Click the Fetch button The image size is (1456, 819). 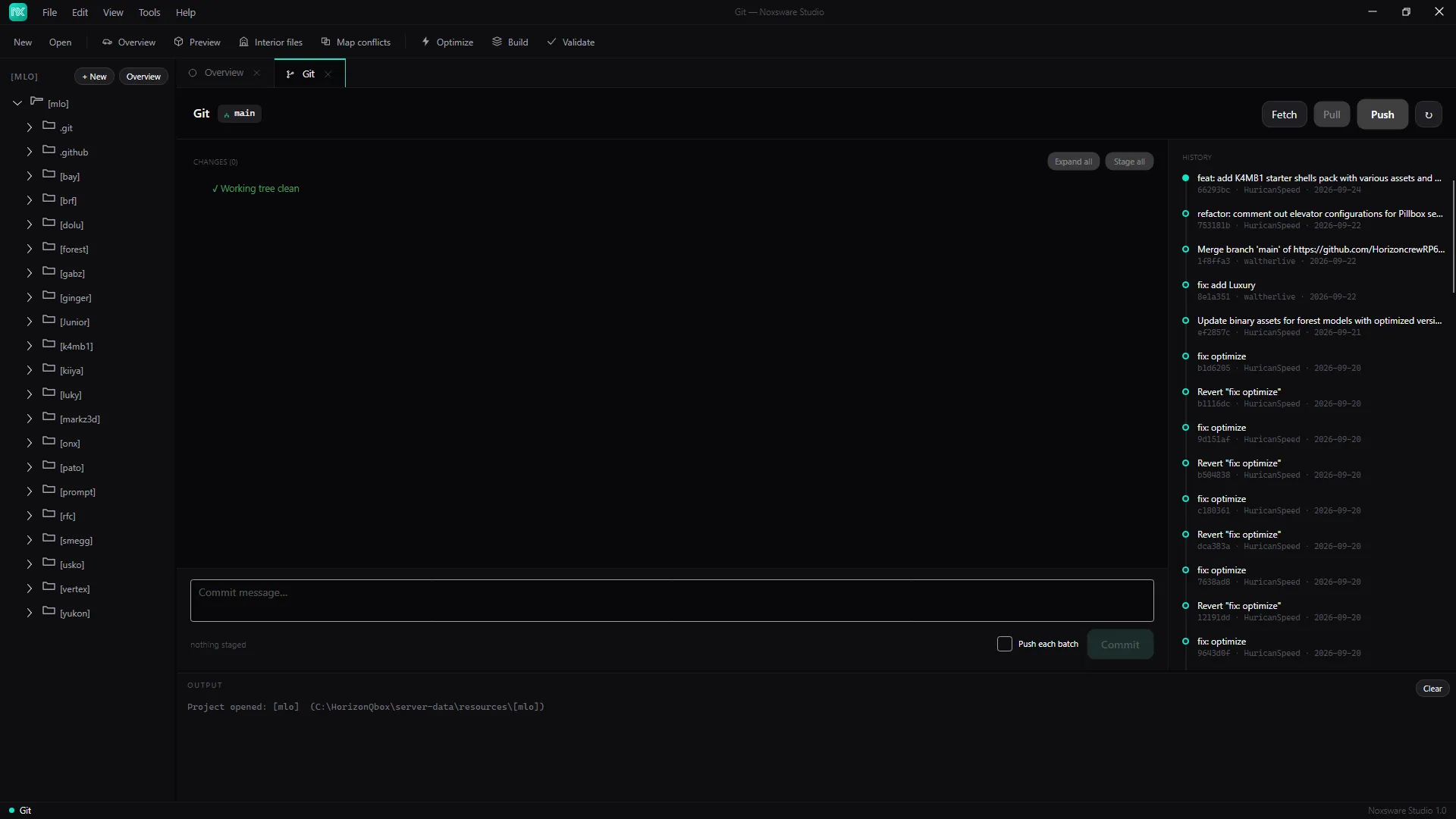(x=1284, y=115)
